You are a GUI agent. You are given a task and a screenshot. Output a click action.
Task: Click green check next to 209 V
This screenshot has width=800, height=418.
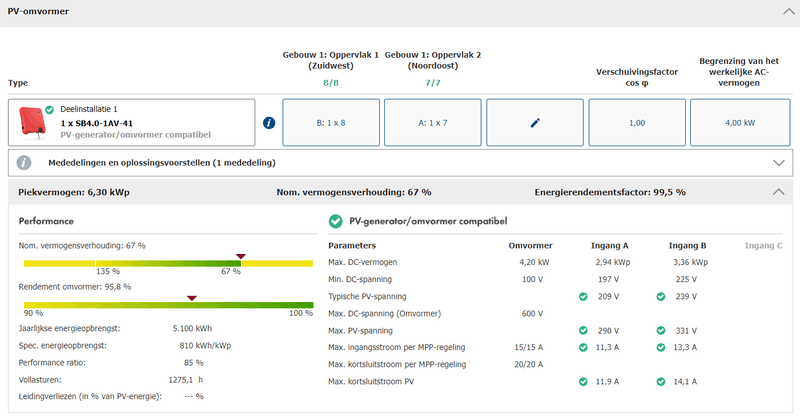[583, 296]
